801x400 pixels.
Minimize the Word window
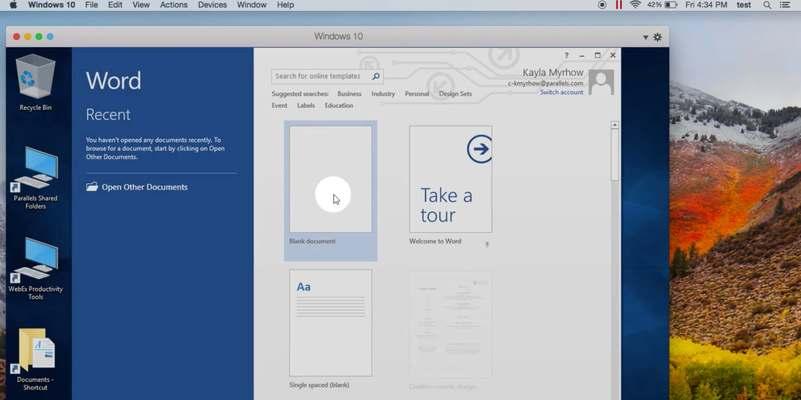(x=581, y=55)
